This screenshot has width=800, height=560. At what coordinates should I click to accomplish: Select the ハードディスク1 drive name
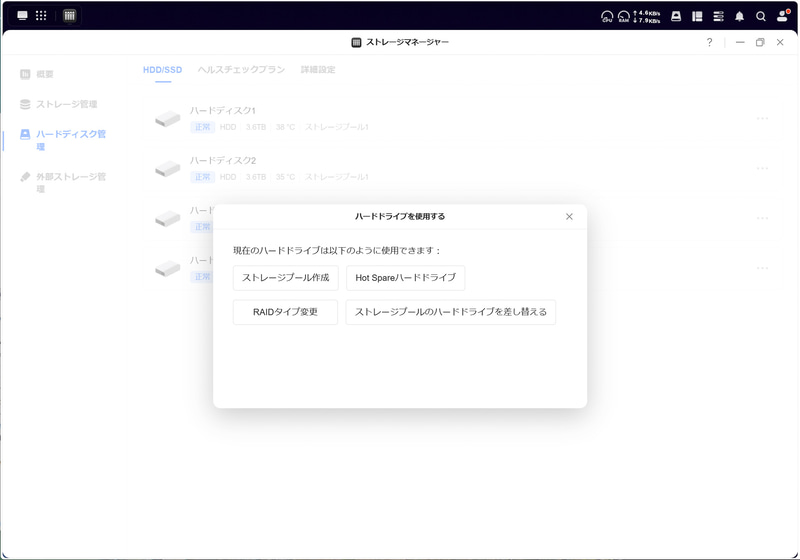[222, 110]
